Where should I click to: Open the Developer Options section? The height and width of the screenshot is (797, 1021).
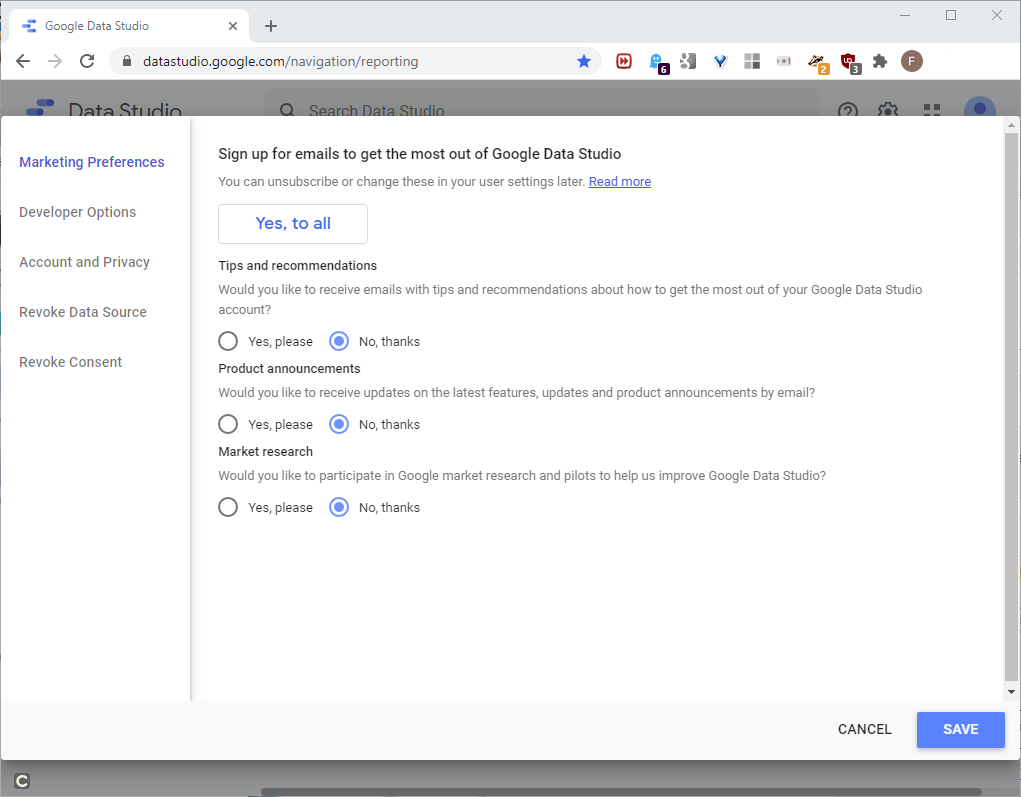click(x=77, y=212)
